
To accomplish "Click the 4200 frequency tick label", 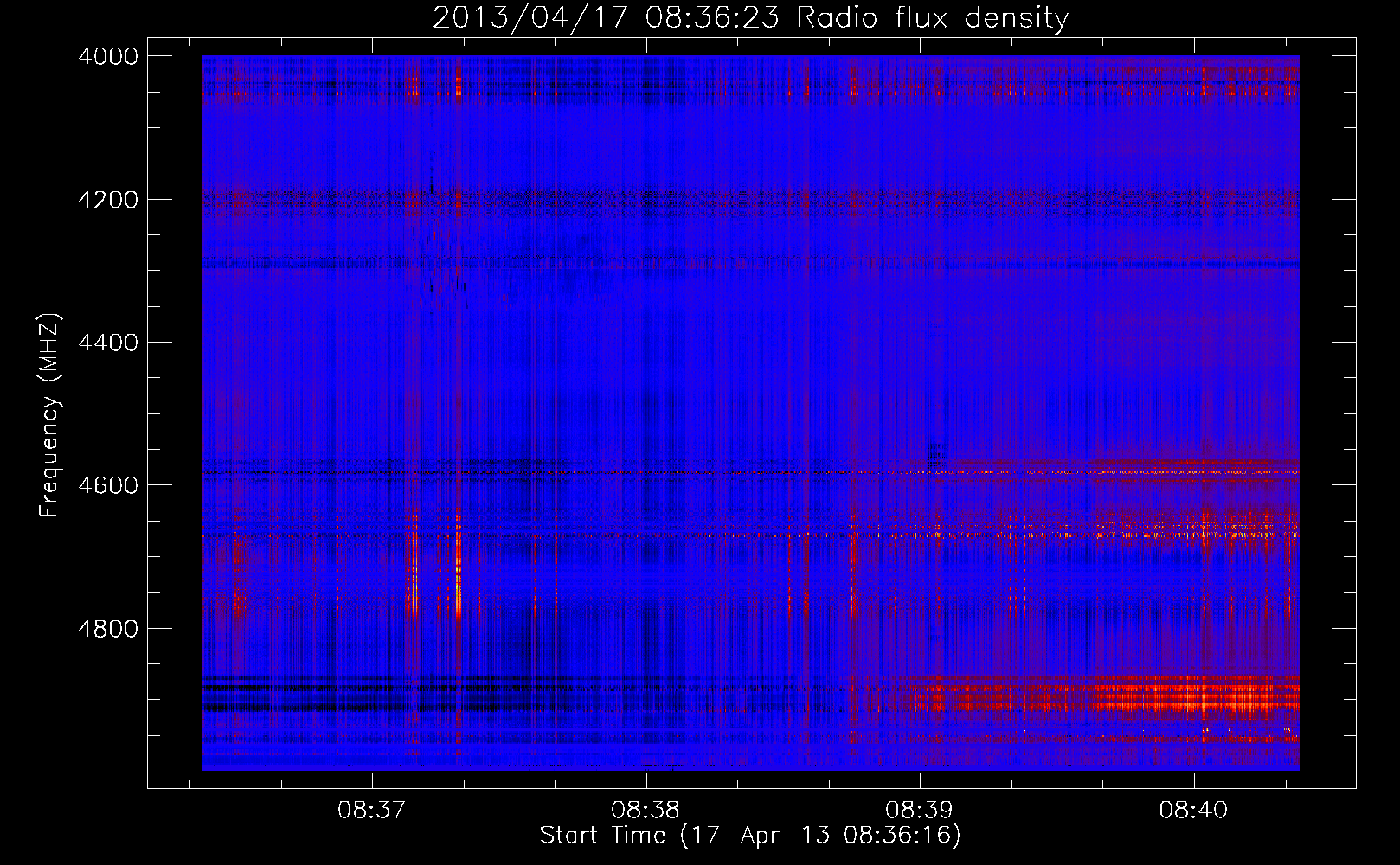I will coord(108,199).
